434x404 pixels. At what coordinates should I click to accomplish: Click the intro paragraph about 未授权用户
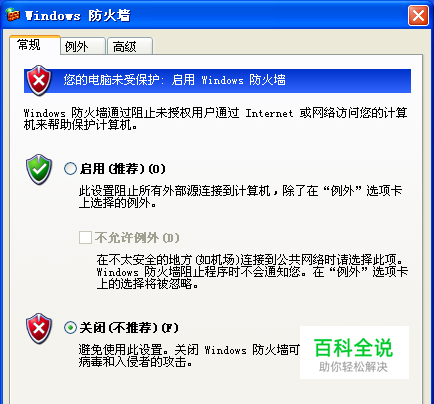point(216,119)
